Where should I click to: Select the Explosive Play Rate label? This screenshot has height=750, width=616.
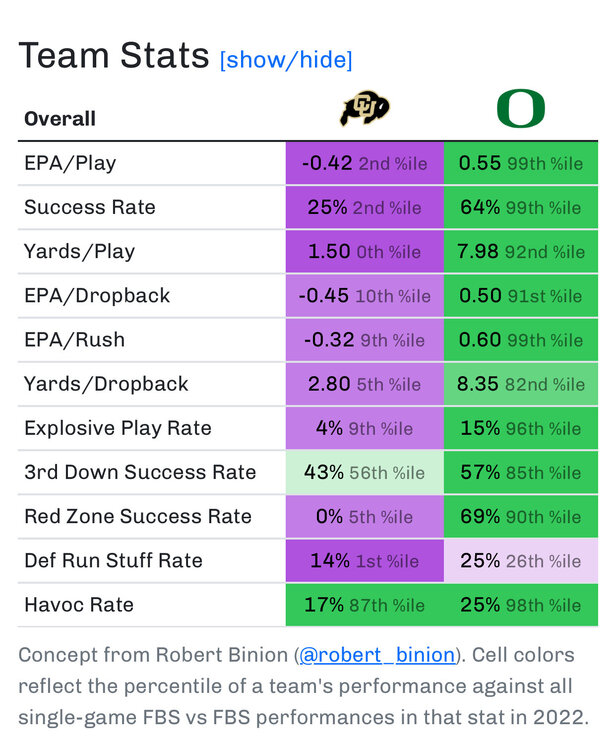(118, 428)
